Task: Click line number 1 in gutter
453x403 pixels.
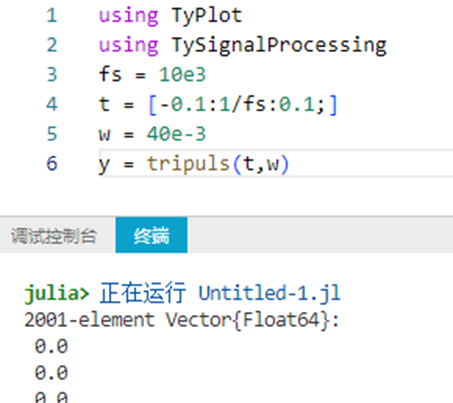Action: [52, 16]
